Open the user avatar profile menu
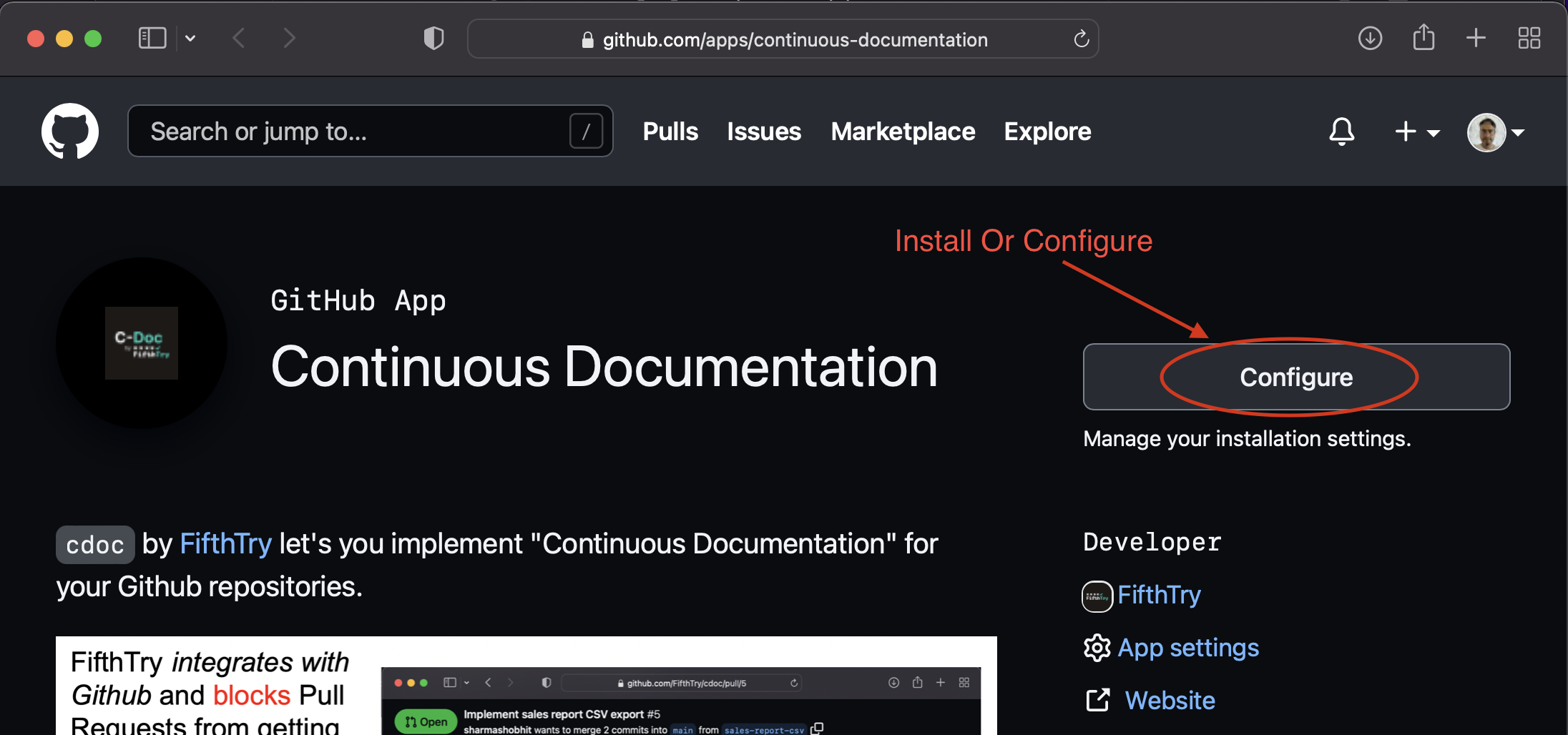The width and height of the screenshot is (1568, 735). (x=1496, y=132)
